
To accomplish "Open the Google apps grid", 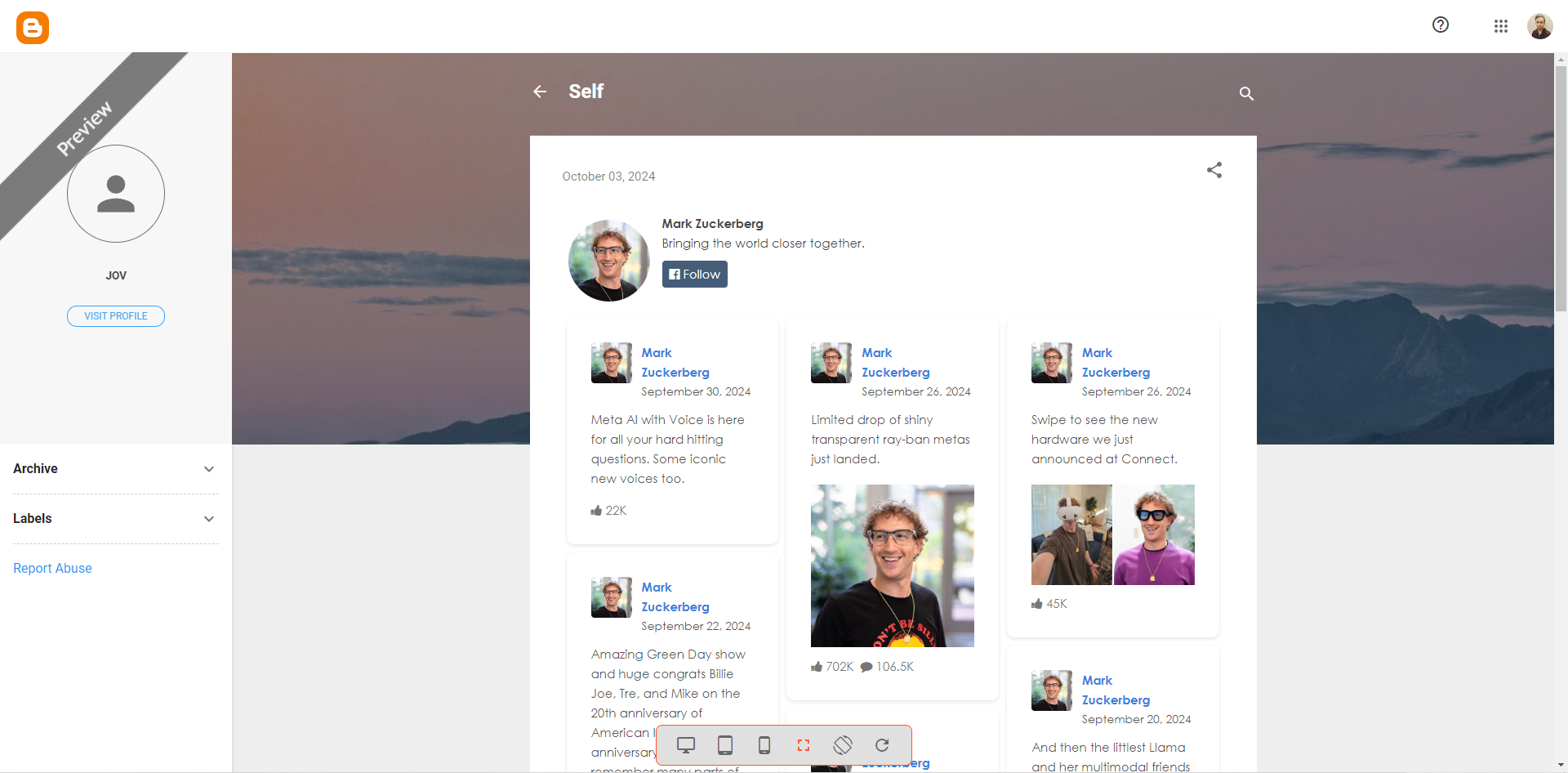I will 1501,26.
